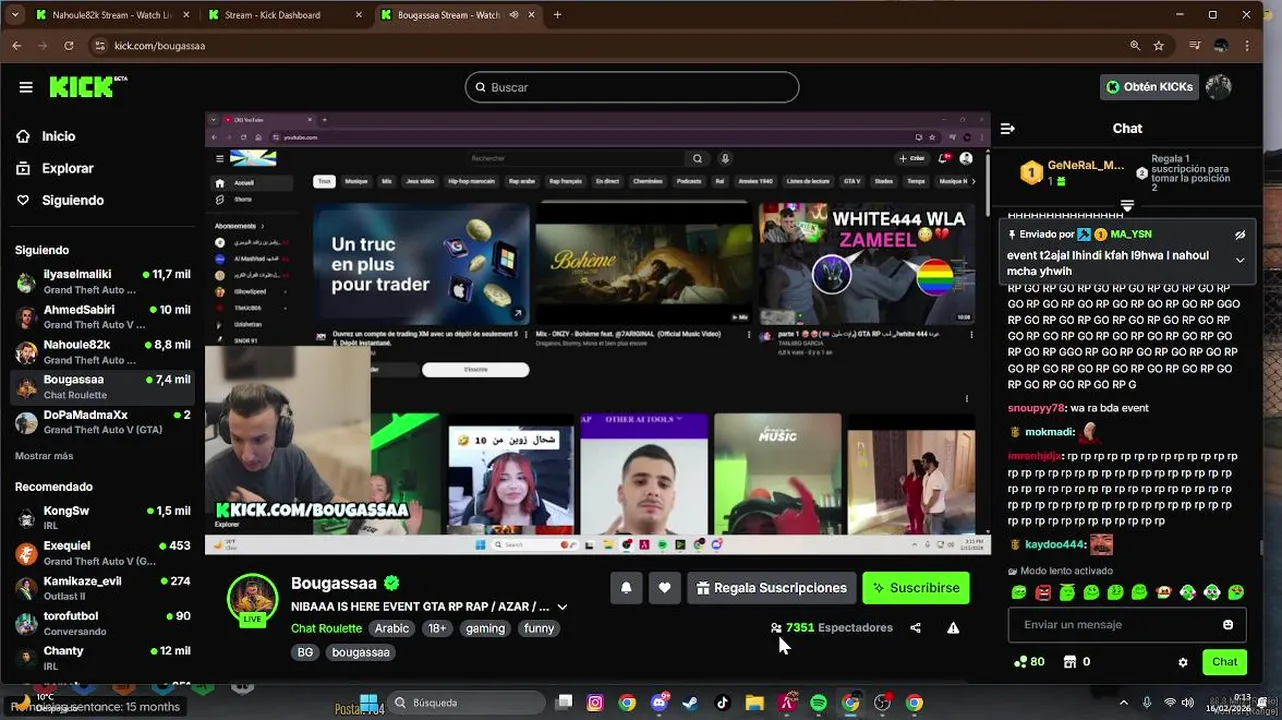Select the bougassaa tag
The width and height of the screenshot is (1282, 720).
tap(361, 652)
